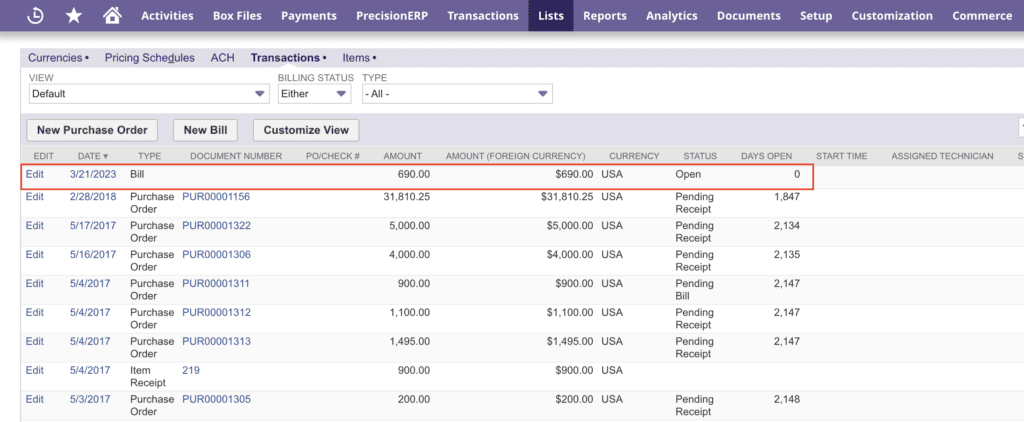Image resolution: width=1024 pixels, height=422 pixels.
Task: Edit the 3/21/2023 Bill row
Action: 35,174
